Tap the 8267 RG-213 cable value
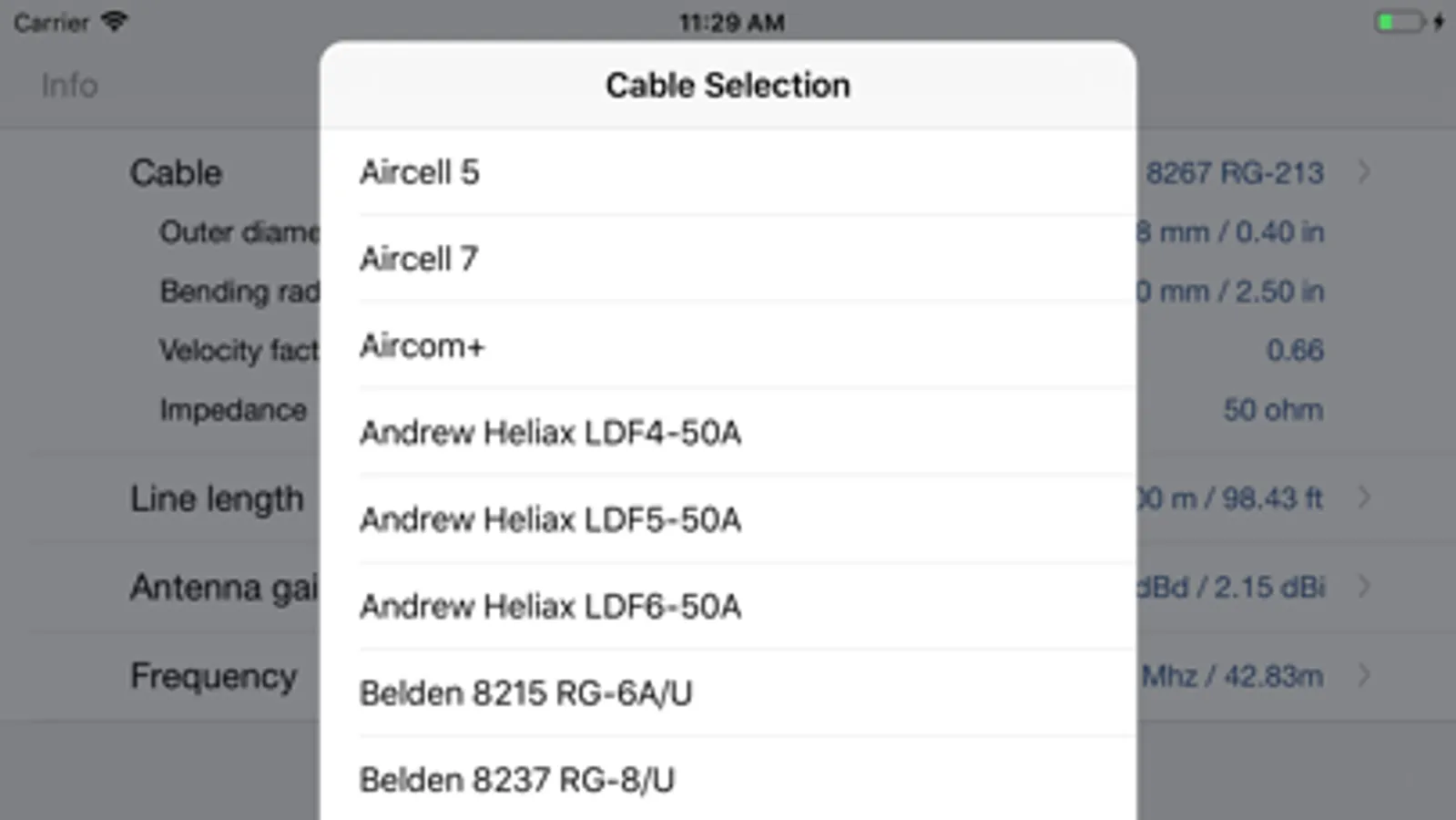 click(1234, 172)
